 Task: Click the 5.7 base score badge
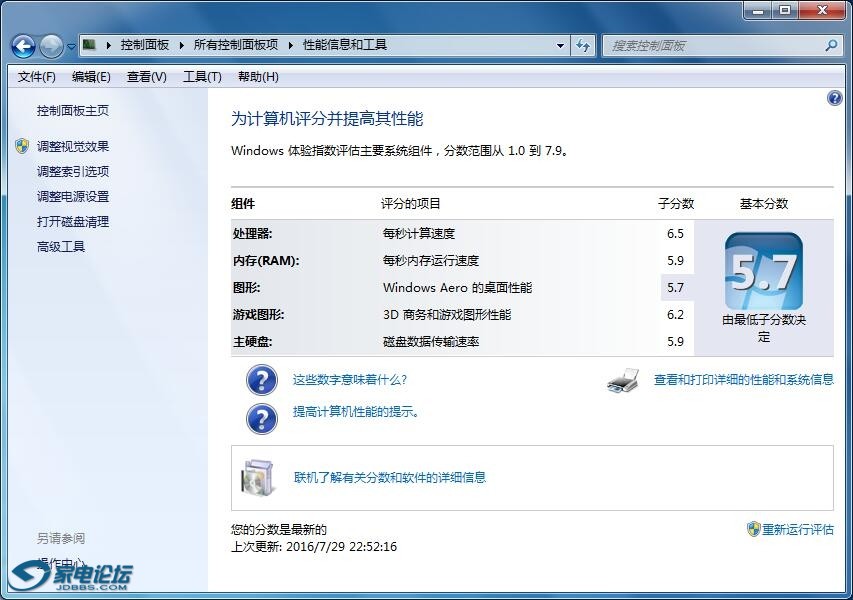pos(764,271)
